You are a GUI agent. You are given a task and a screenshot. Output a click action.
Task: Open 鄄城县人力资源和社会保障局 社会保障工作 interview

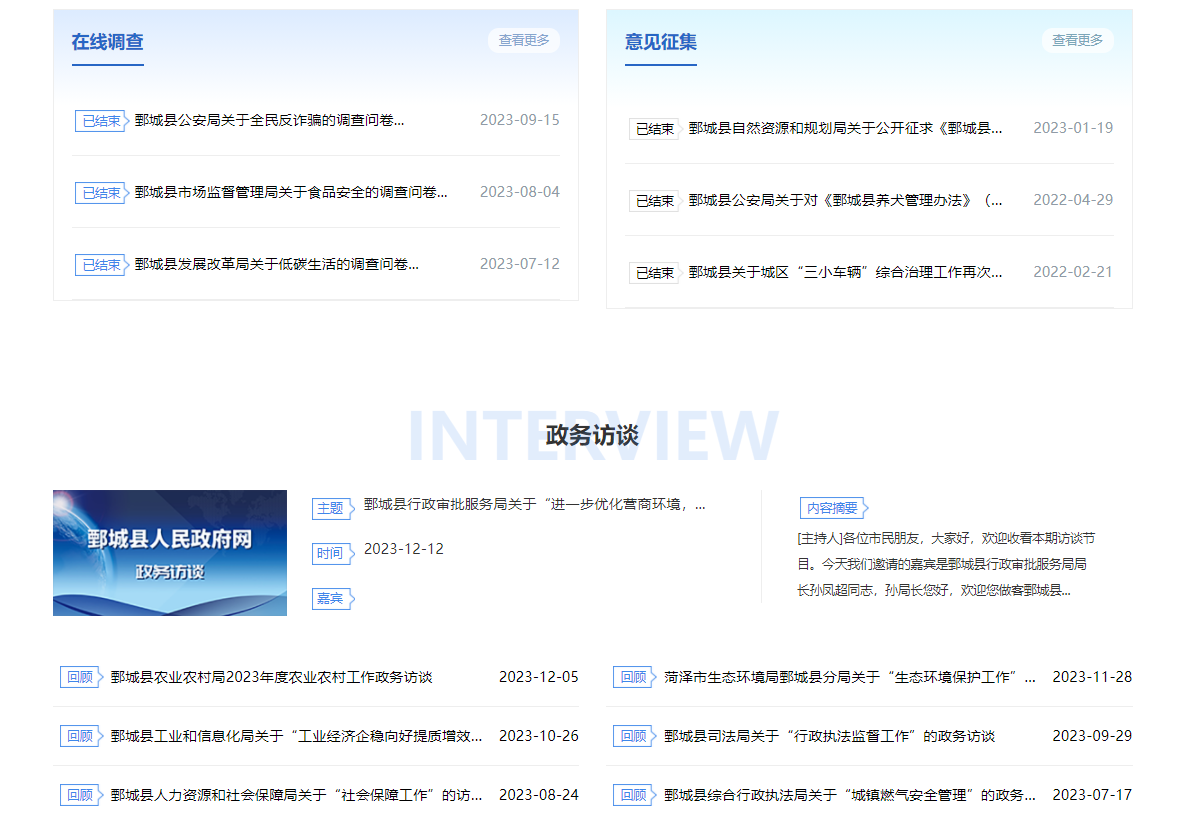pyautogui.click(x=296, y=795)
